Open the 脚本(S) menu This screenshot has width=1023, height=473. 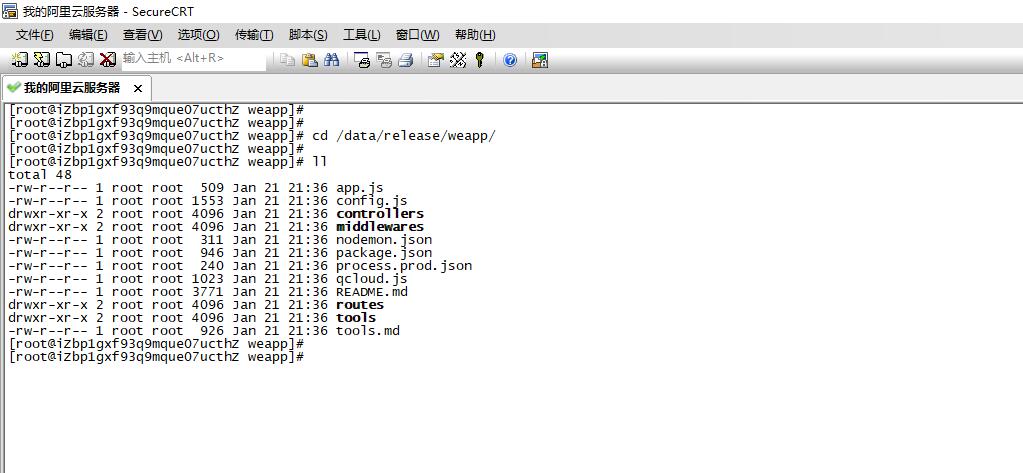pos(308,35)
